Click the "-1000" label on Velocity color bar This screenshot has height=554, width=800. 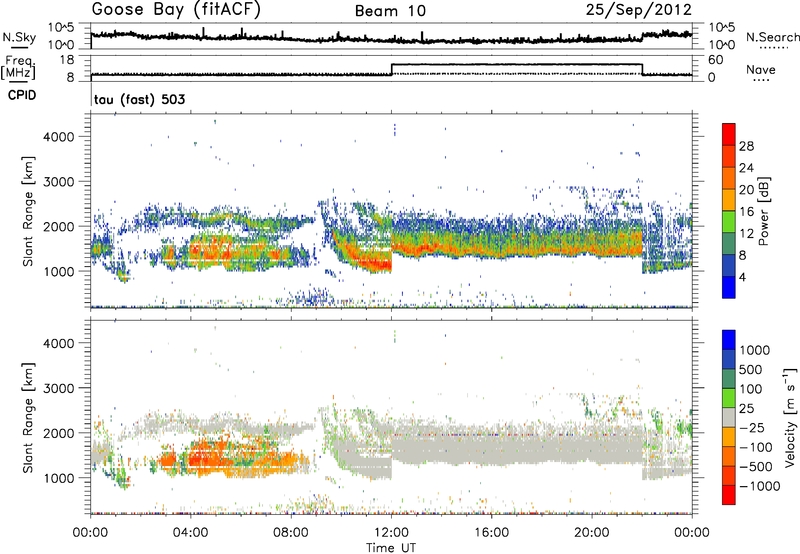(760, 486)
